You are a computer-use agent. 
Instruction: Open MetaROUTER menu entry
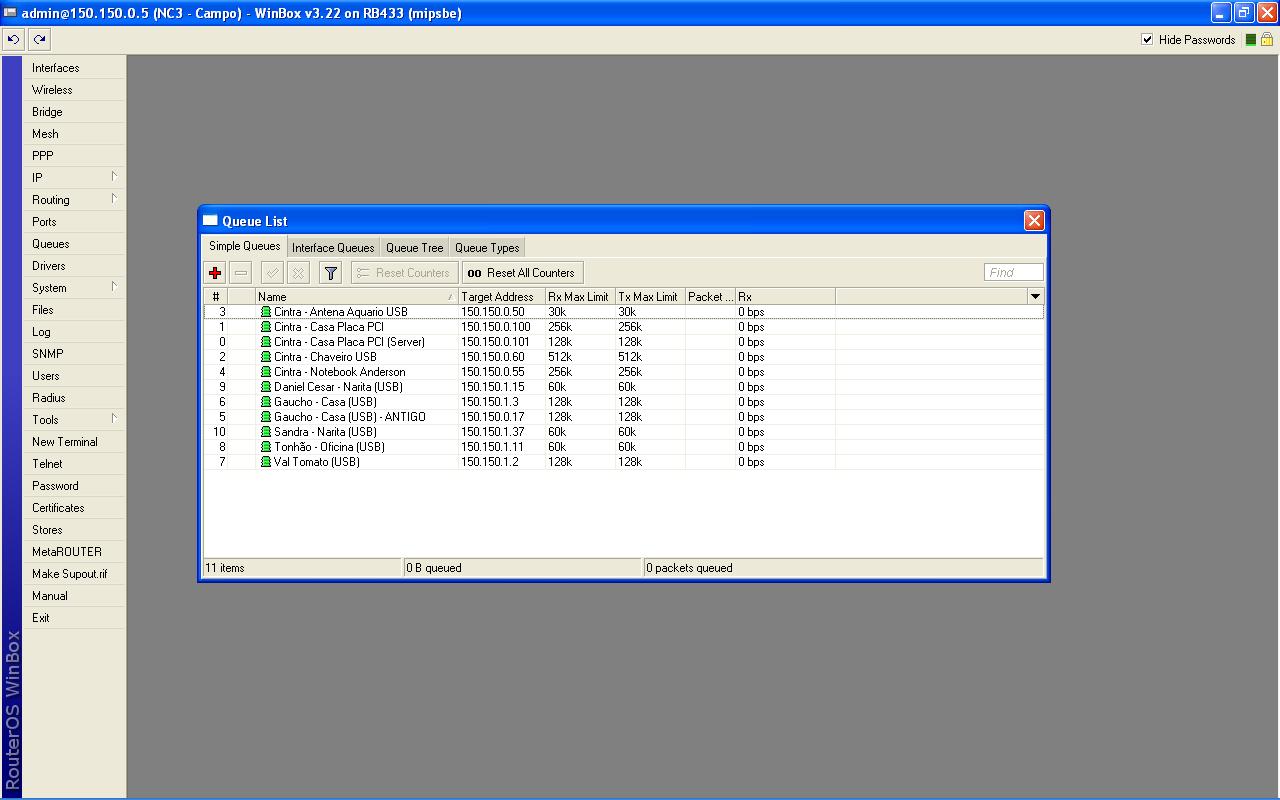coord(75,552)
